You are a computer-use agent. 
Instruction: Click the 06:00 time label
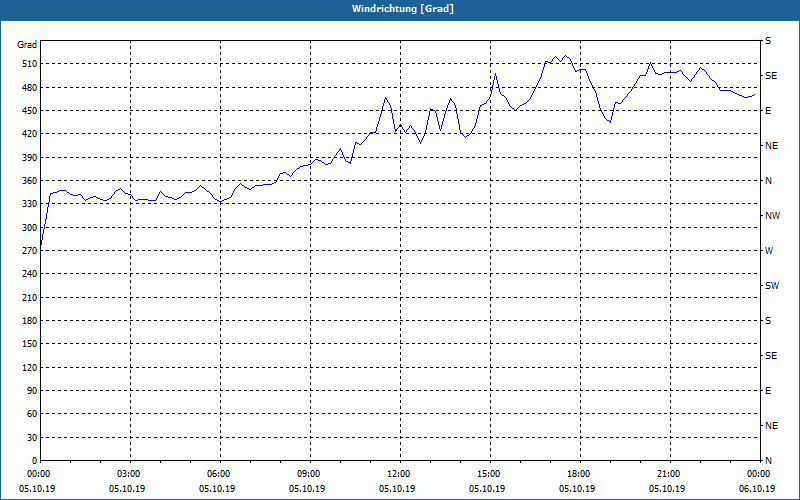(218, 474)
